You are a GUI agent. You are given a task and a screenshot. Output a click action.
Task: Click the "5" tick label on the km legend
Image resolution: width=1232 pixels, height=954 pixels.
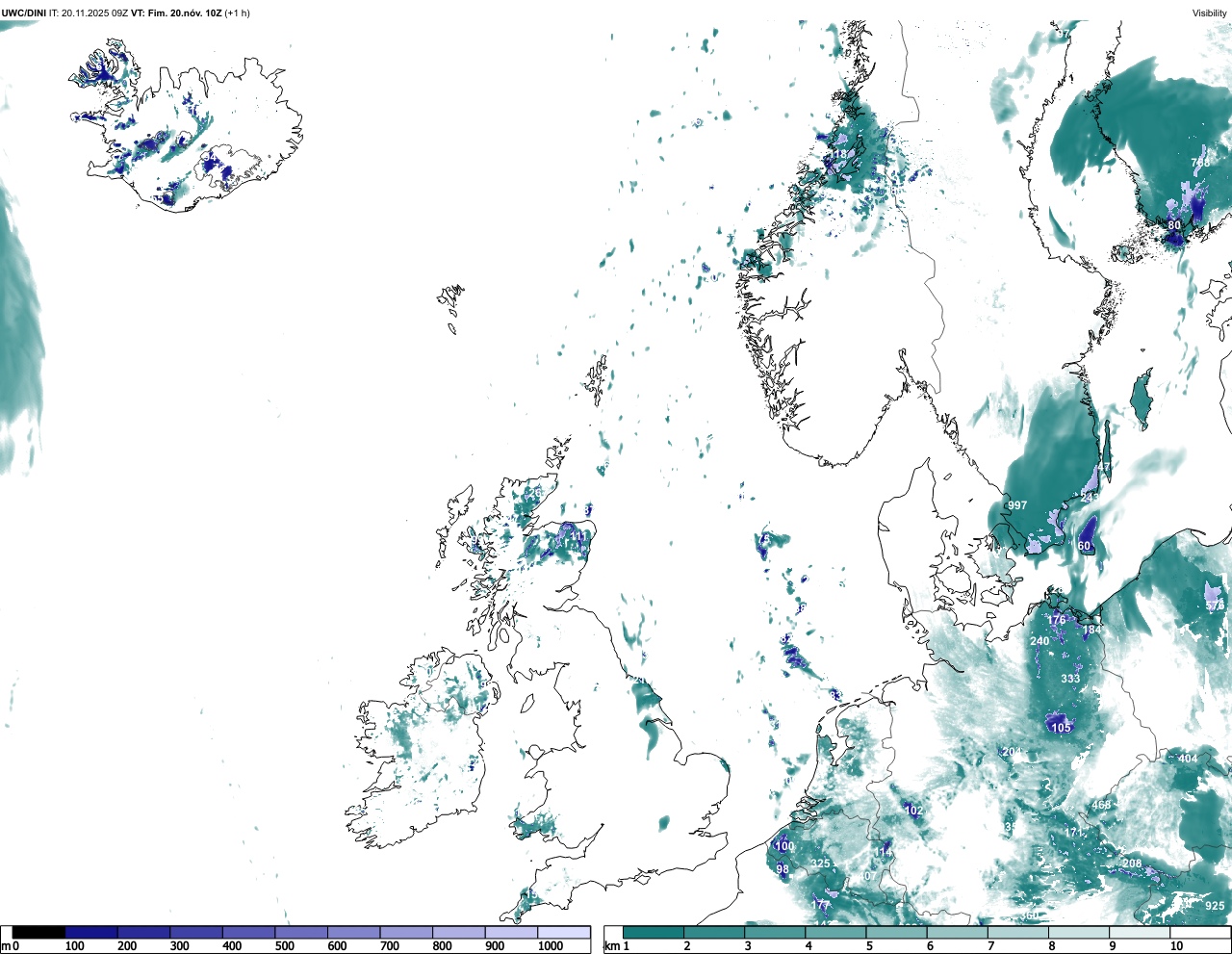click(869, 946)
